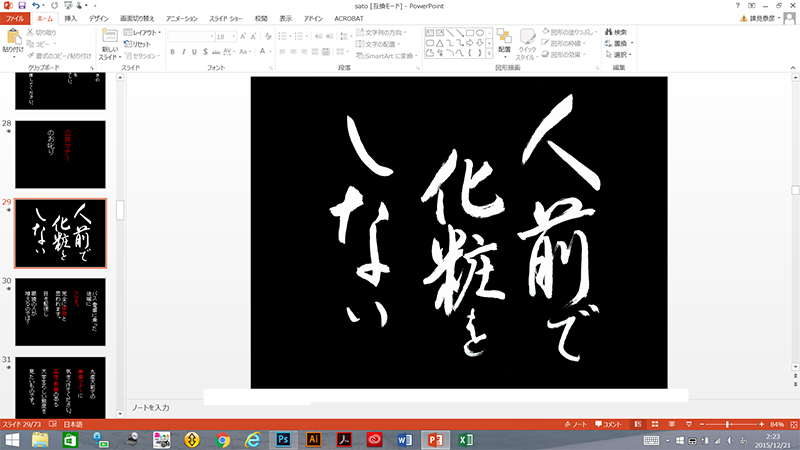Toggle the Notes (ノート) pane button

pos(575,424)
